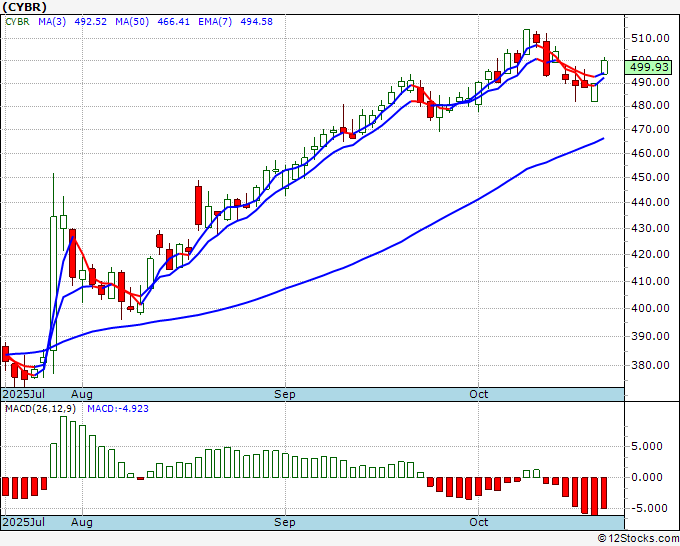Click the last red MACD histogram bar
Viewport: 680px width, 546px height.
604,493
